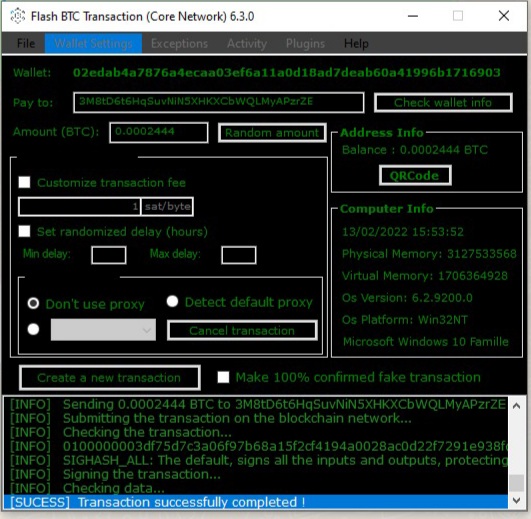Enable Customize transaction fee checkbox
This screenshot has width=531, height=519.
24,182
